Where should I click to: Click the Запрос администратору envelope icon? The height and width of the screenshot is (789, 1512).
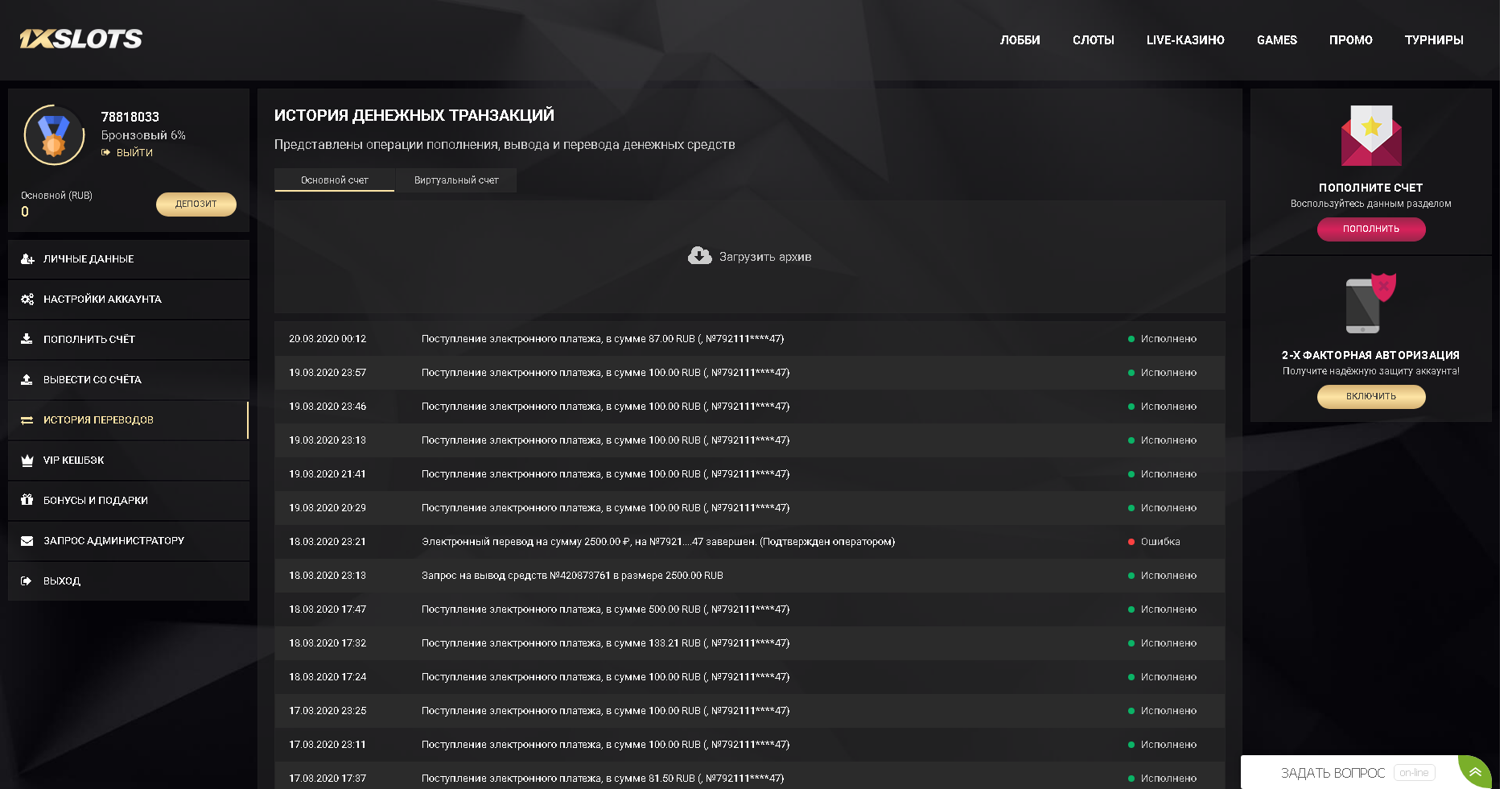27,541
